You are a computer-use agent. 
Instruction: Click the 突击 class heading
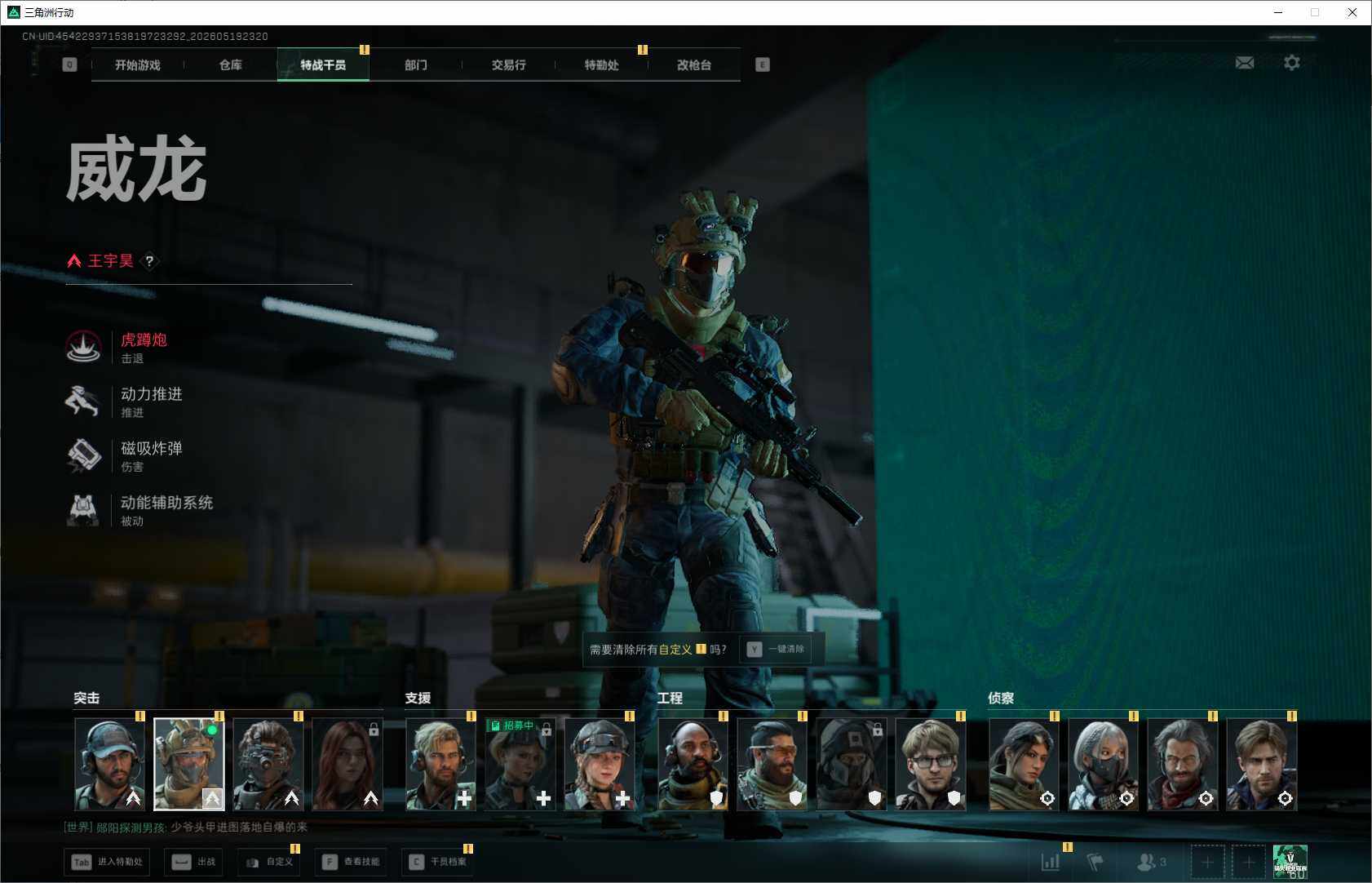click(x=86, y=699)
